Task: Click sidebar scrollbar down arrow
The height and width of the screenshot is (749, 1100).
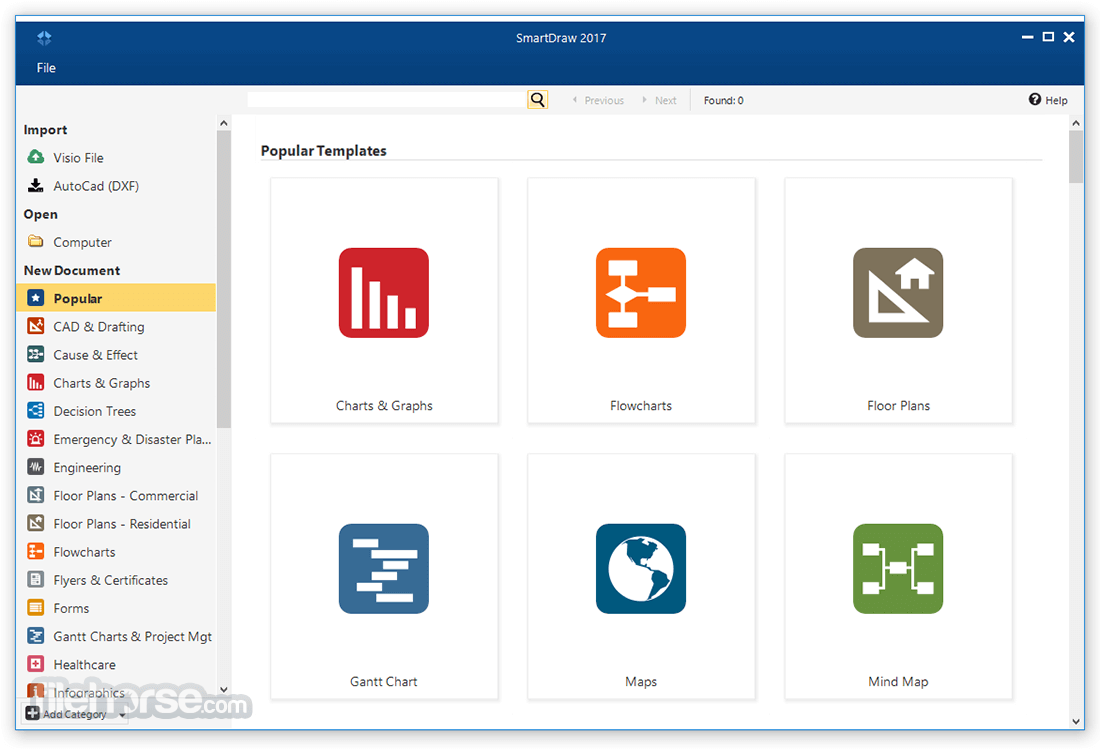Action: pos(224,690)
